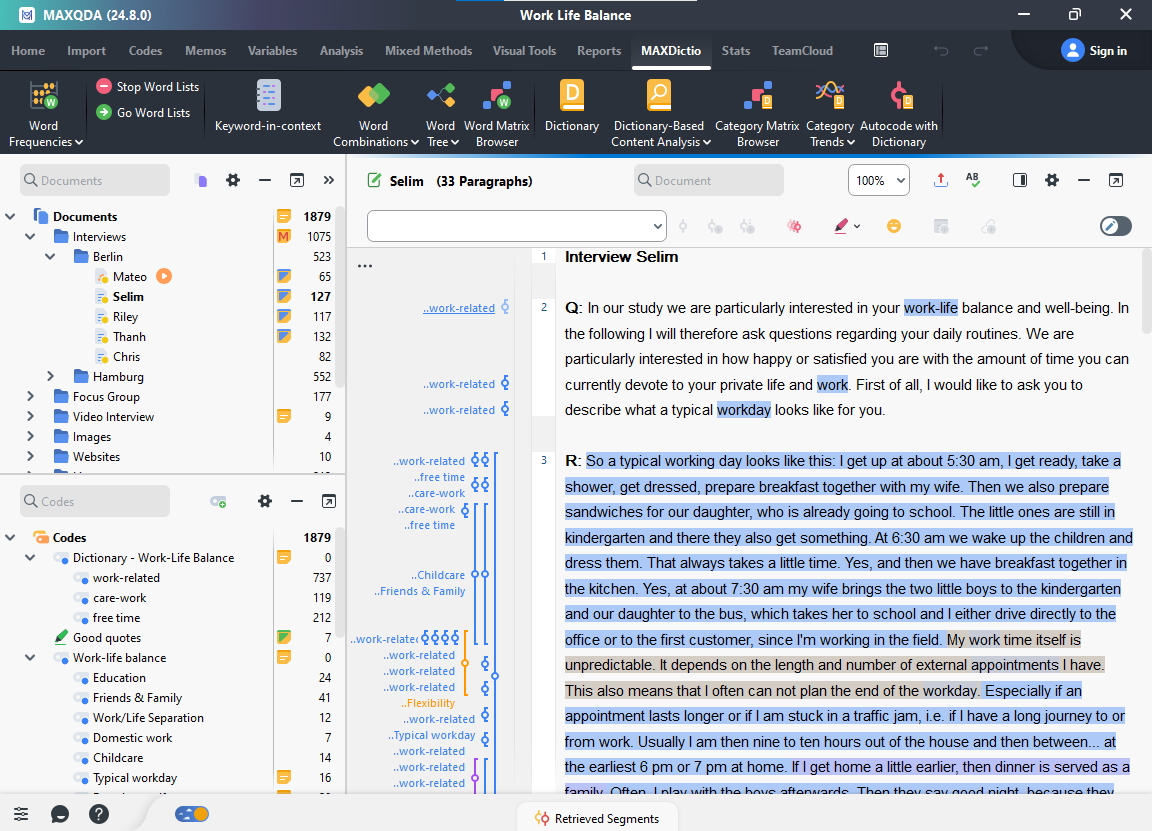Open the zoom level 100% dropdown

(x=879, y=180)
